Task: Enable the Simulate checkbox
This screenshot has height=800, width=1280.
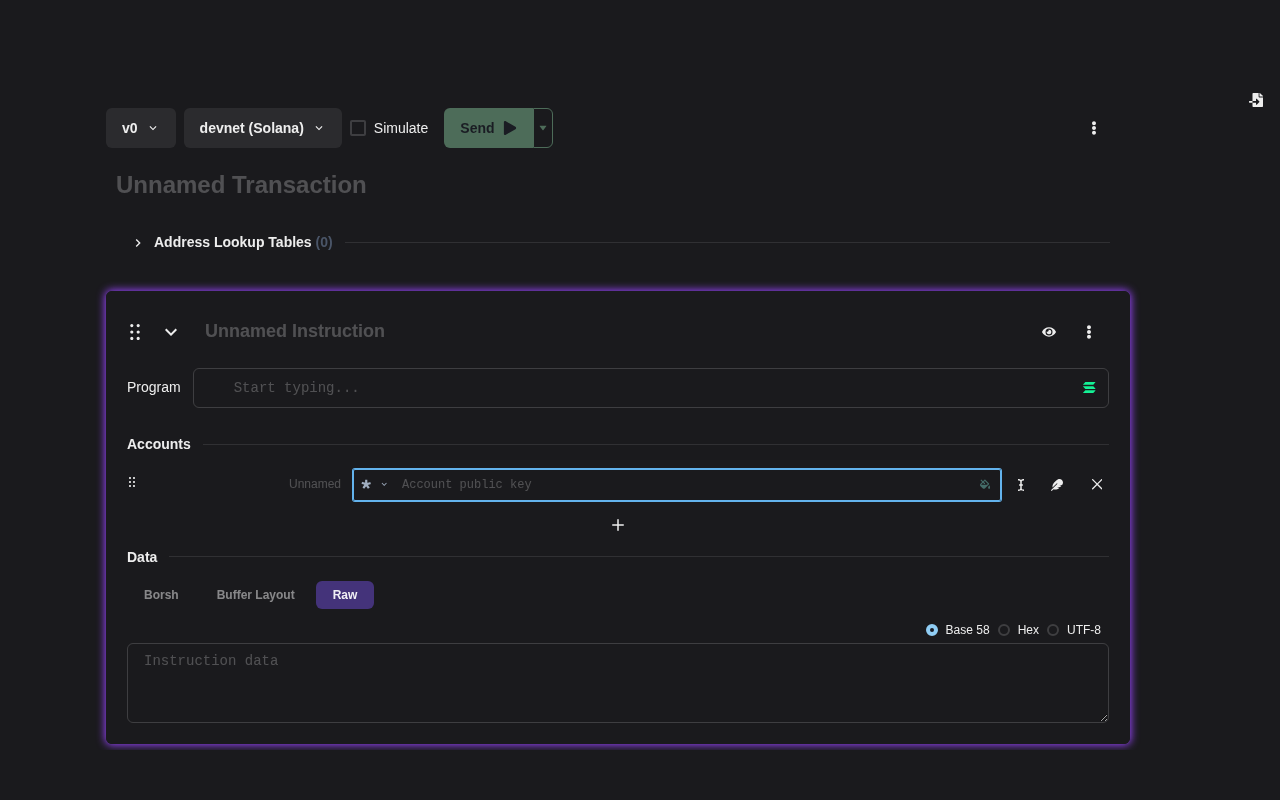Action: 358,128
